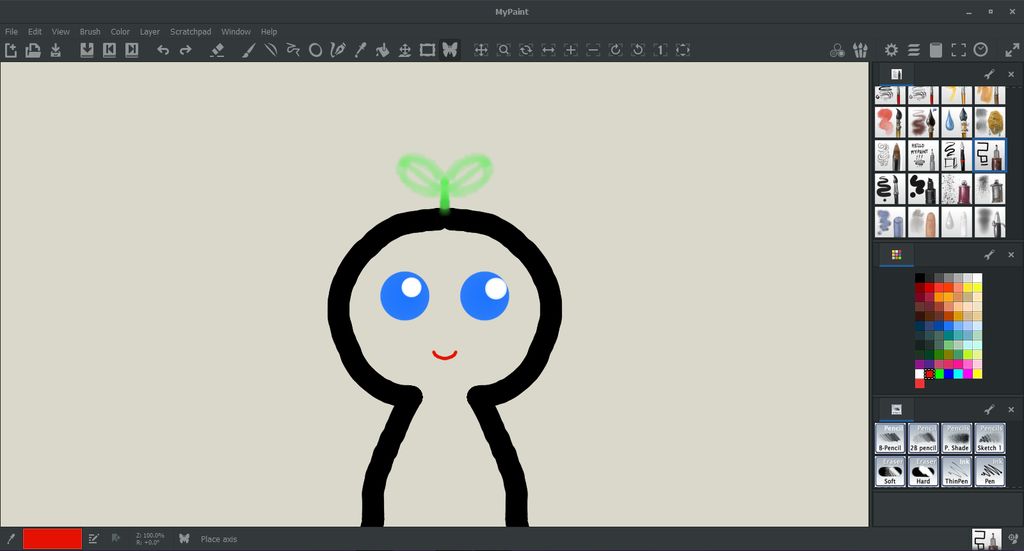Screen dimensions: 1024x551
Task: Undo the last stroke
Action: [163, 50]
